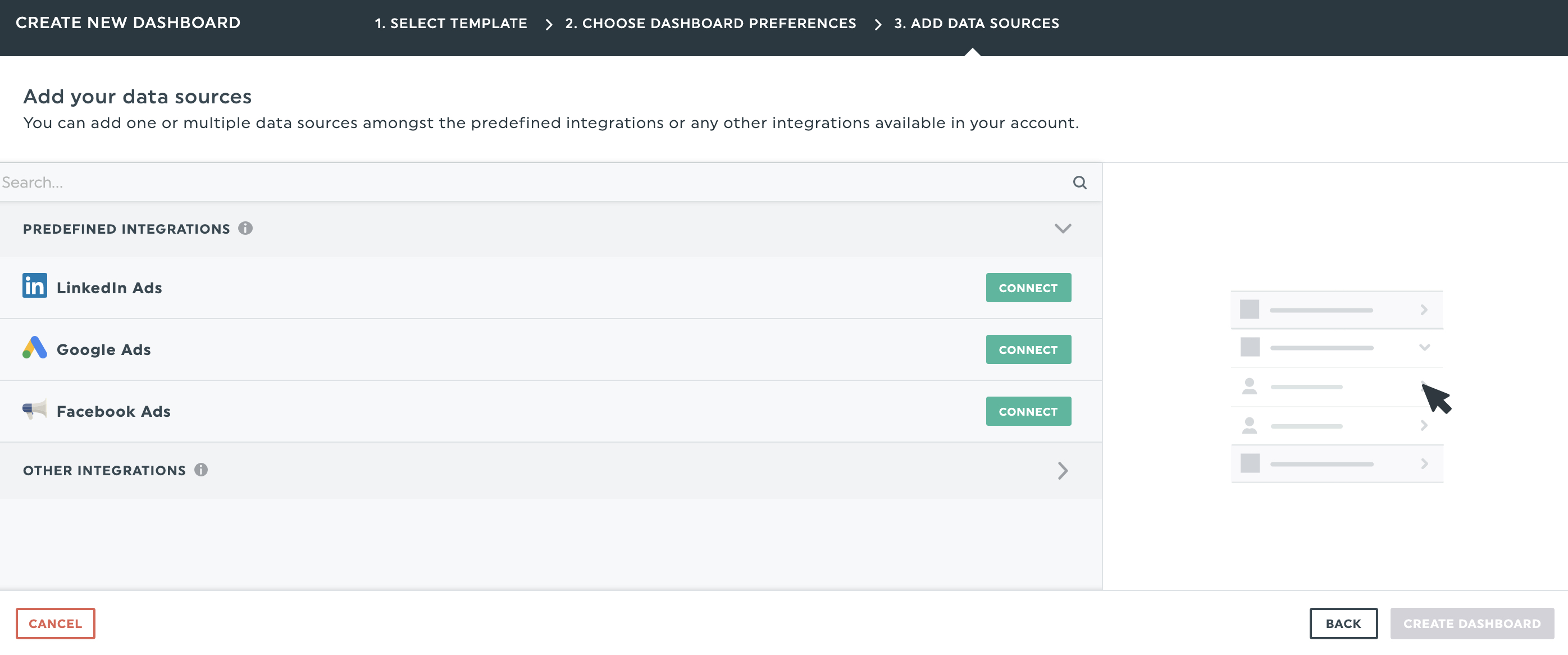Screen dimensions: 1568x655
Task: Open info icon beside Predefined Integrations
Action: tap(245, 228)
